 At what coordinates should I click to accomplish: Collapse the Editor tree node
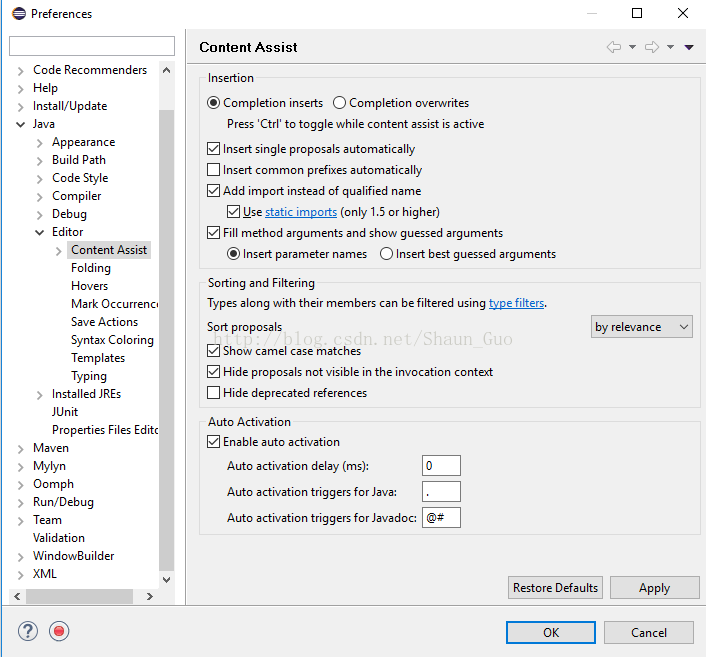coord(40,232)
